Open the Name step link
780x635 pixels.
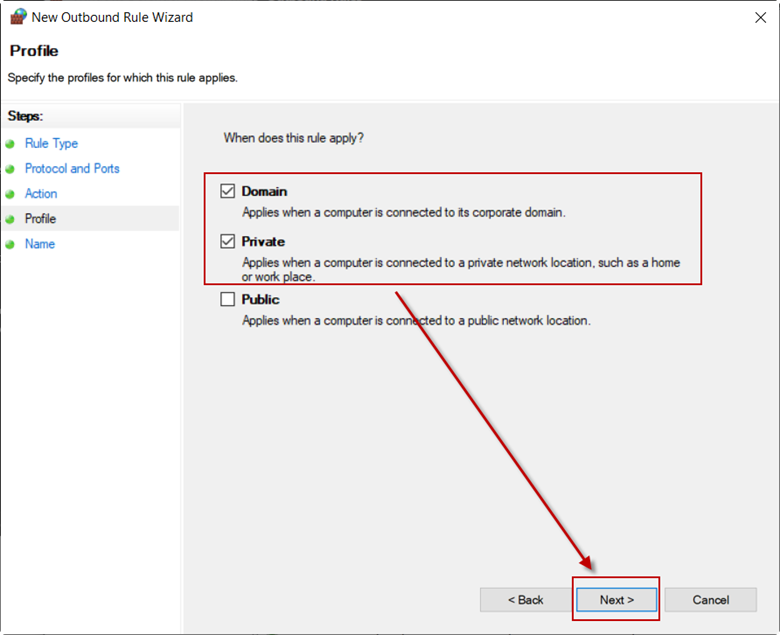[x=40, y=244]
